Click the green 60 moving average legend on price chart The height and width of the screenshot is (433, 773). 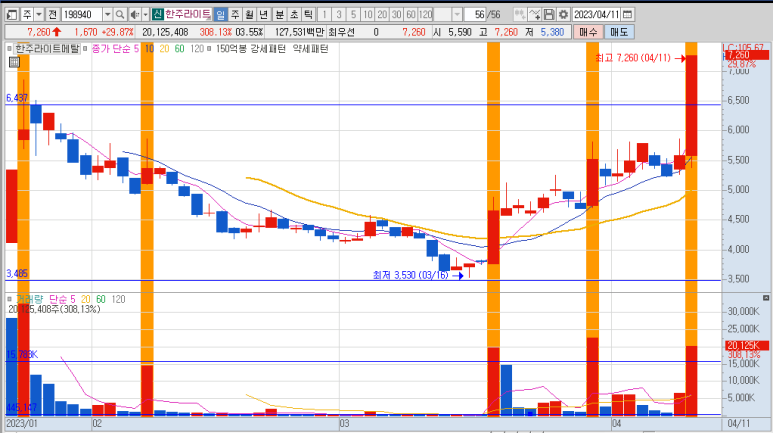click(179, 49)
